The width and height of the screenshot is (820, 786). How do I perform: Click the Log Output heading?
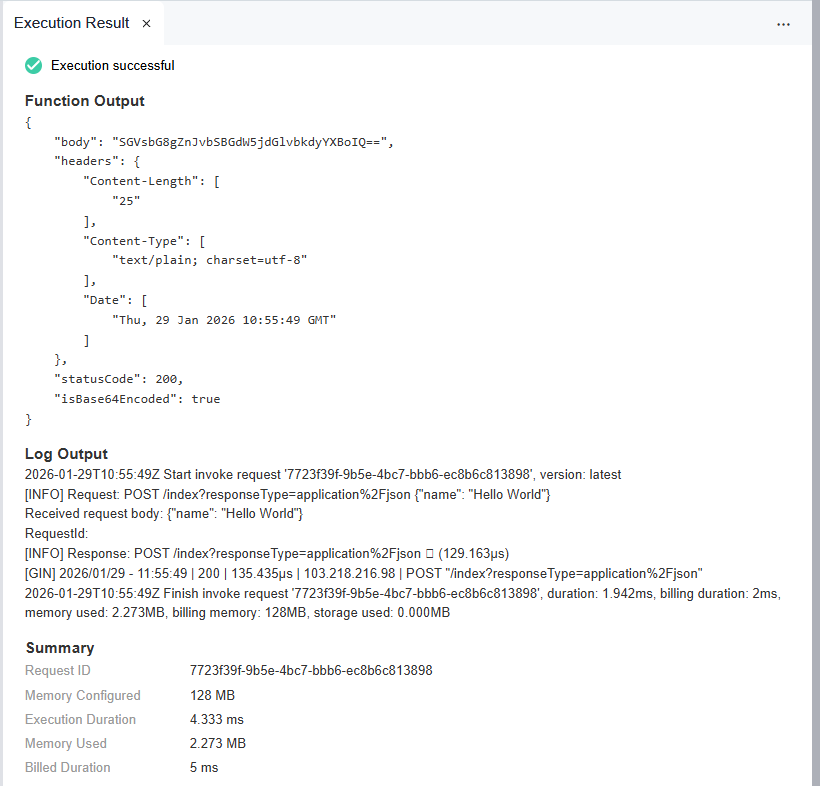66,454
